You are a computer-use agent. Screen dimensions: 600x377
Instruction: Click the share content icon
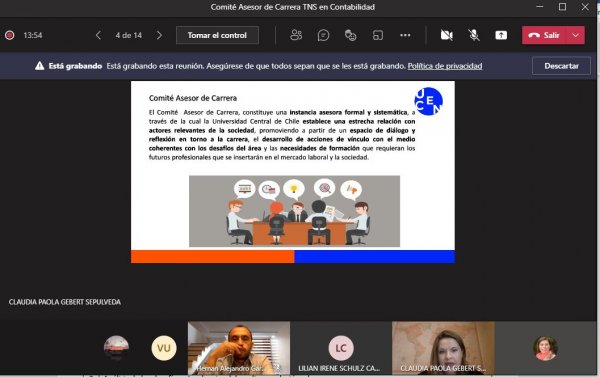pos(501,35)
